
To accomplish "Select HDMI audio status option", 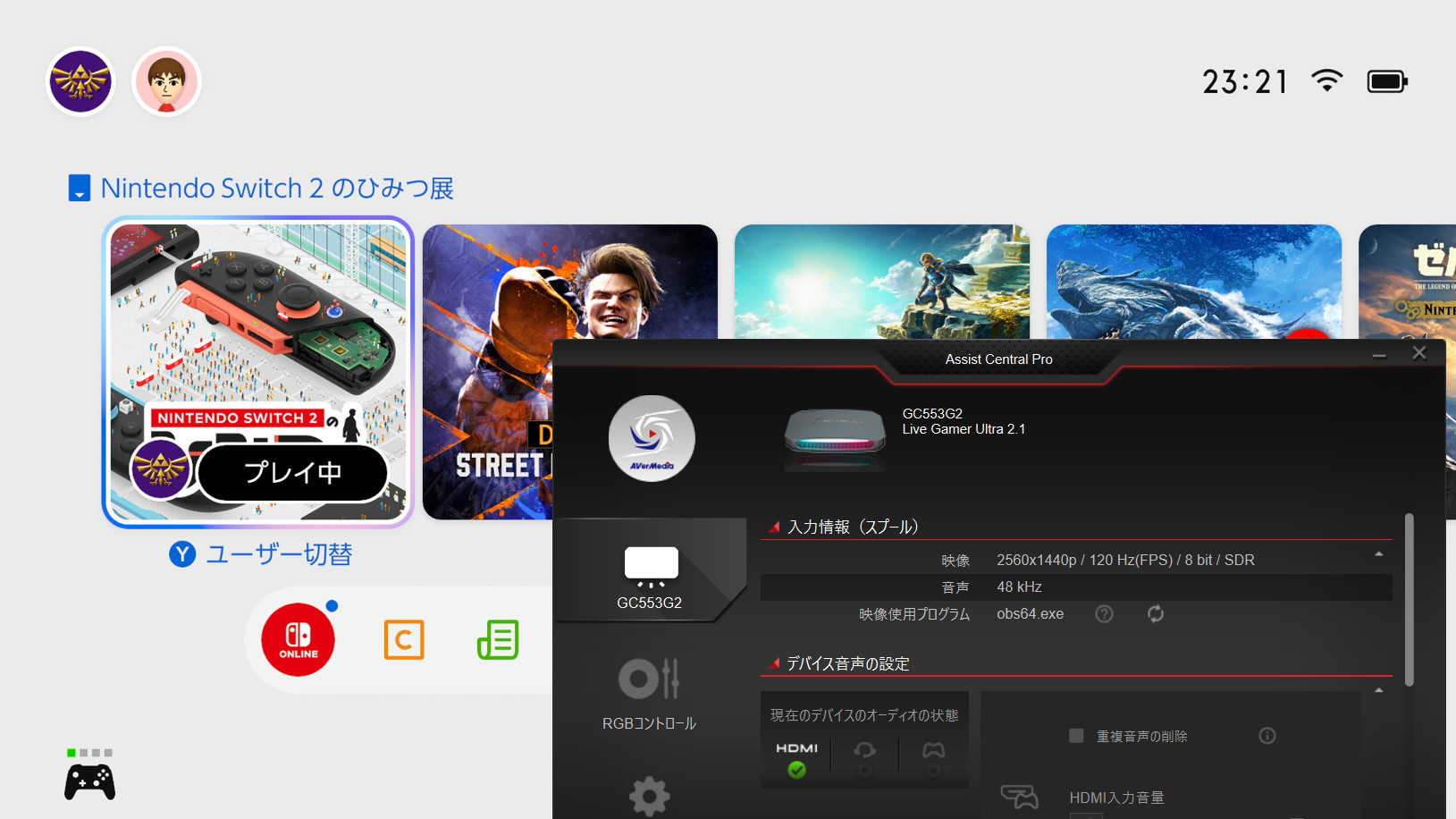I will coord(796,758).
